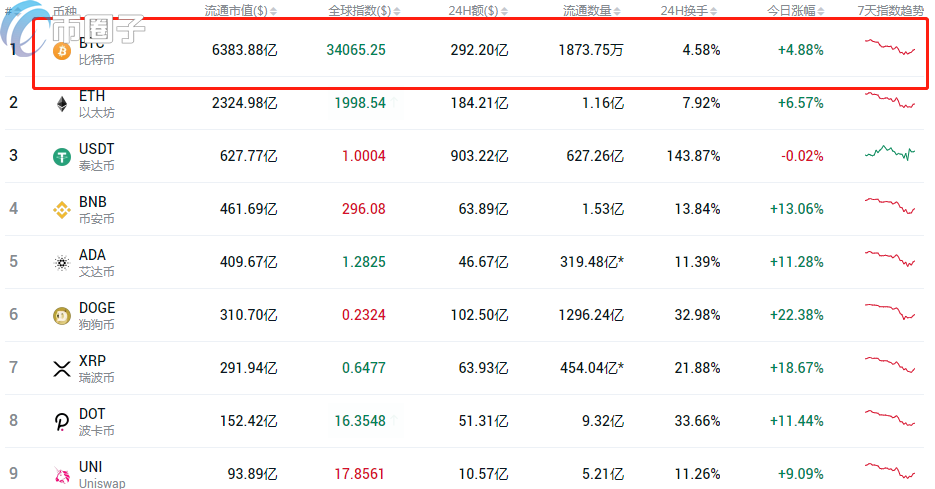Open the UNI Uniswap coin link
This screenshot has width=935, height=489.
click(102, 475)
